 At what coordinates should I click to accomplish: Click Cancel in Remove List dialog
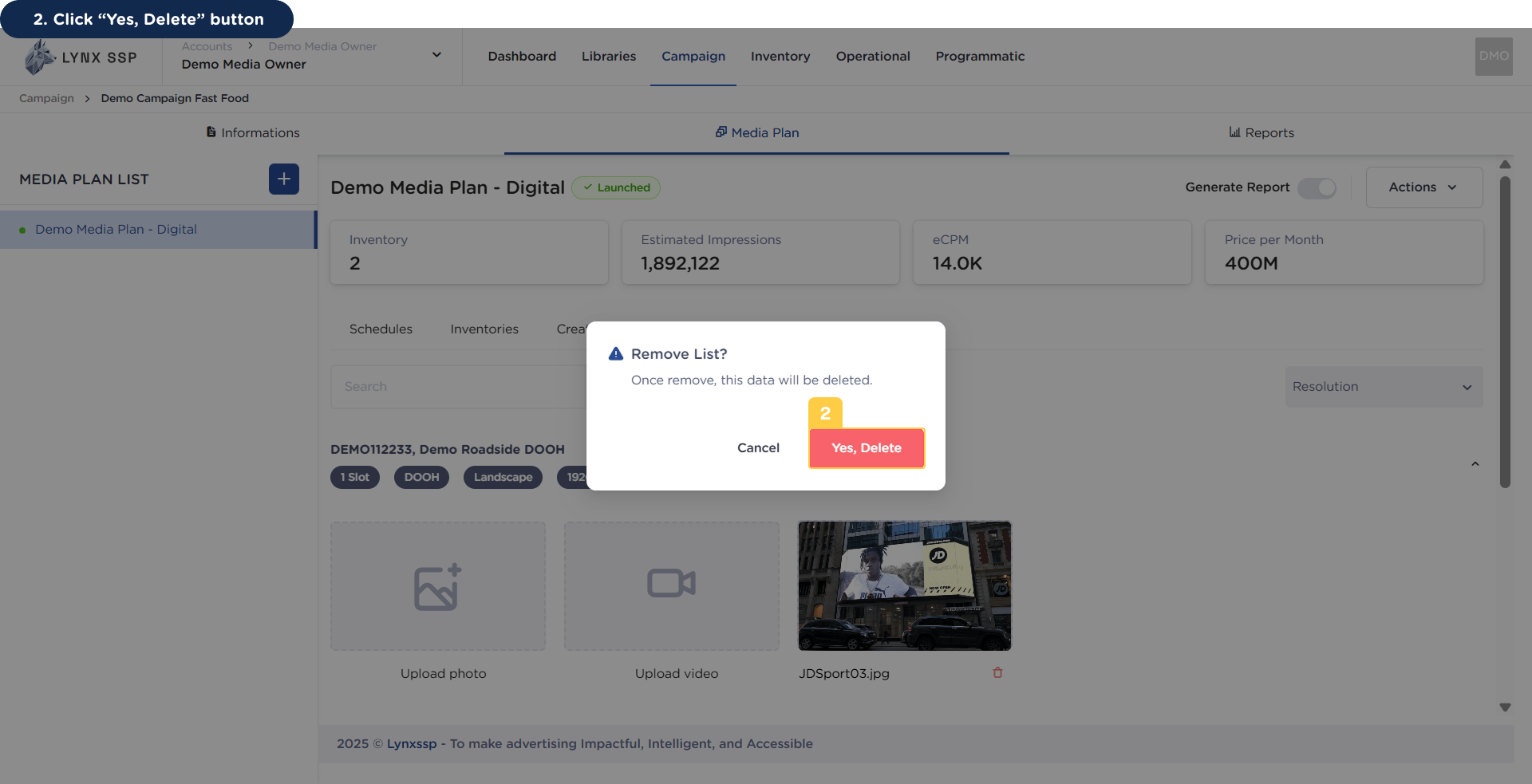coord(758,448)
